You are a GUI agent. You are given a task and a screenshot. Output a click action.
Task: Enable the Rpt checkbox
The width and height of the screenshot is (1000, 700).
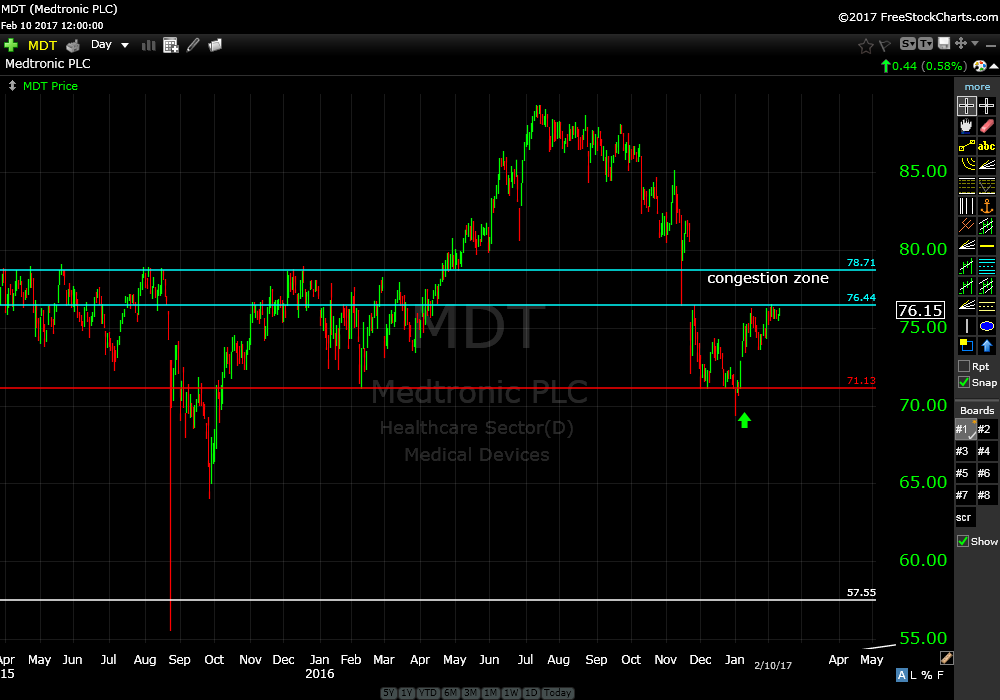click(963, 366)
